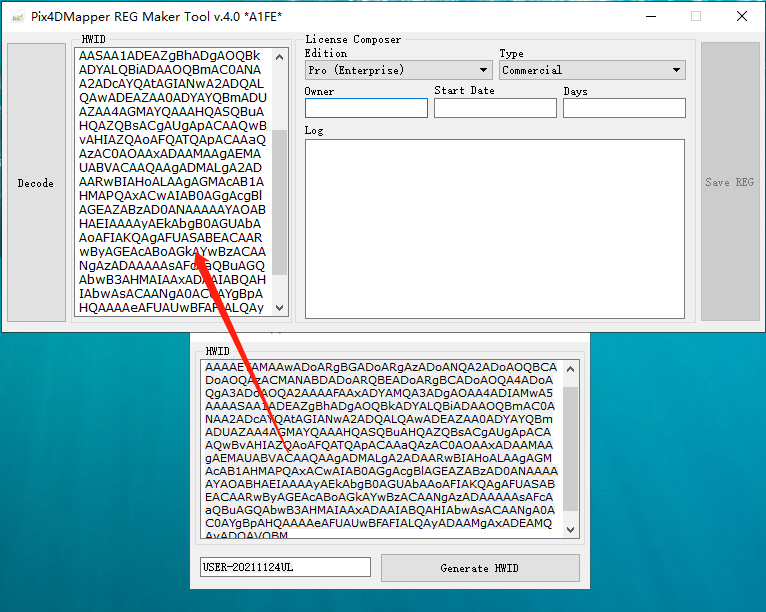Click up arrow of generator HWID scrollbar
This screenshot has width=766, height=612.
(x=571, y=369)
